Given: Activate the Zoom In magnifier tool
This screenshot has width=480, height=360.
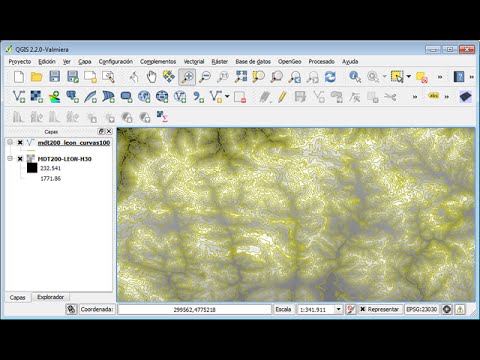Looking at the screenshot, I should 187,77.
